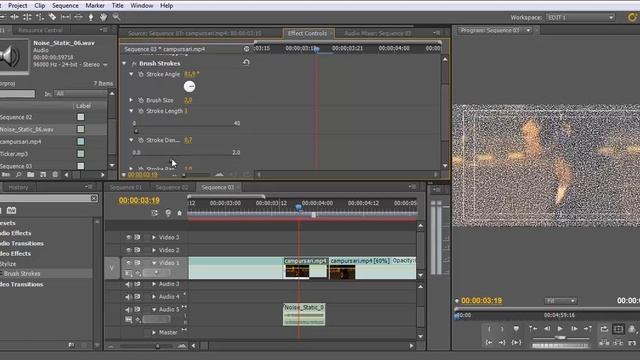Mute the Audio 4 track
Screen dimensions: 640x360
pyautogui.click(x=129, y=297)
